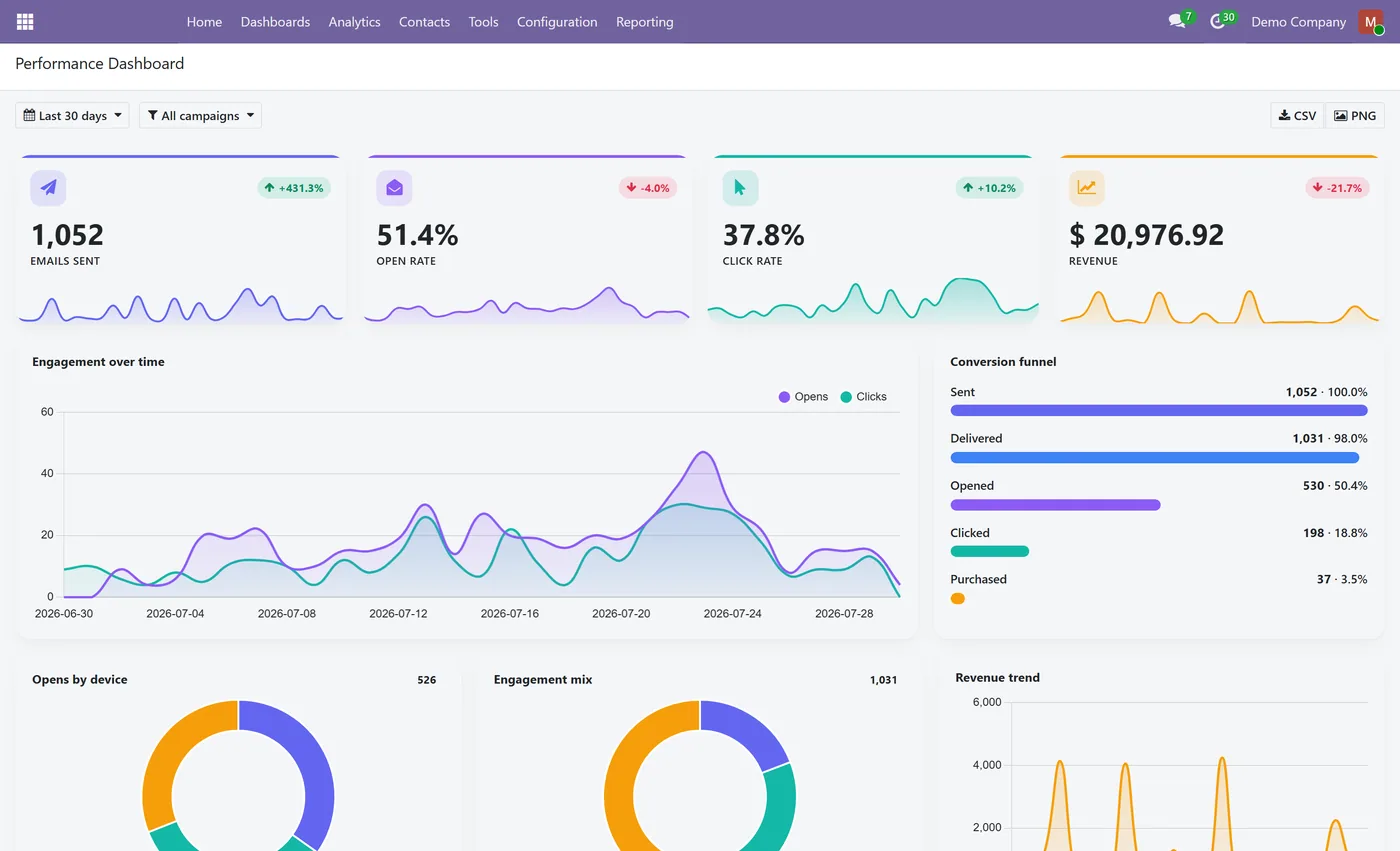Viewport: 1400px width, 851px height.
Task: Click the Purchased funnel progress bar
Action: (x=957, y=598)
